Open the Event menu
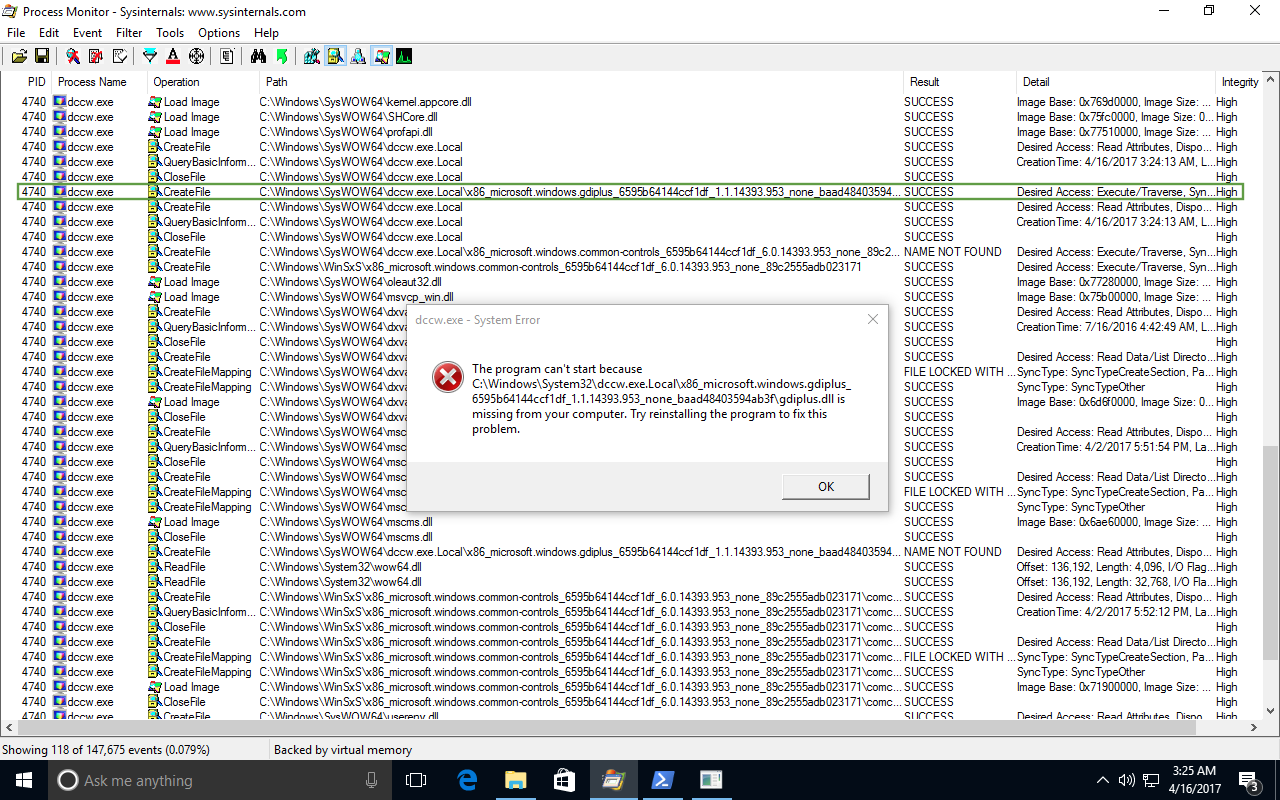The width and height of the screenshot is (1280, 800). pos(88,33)
